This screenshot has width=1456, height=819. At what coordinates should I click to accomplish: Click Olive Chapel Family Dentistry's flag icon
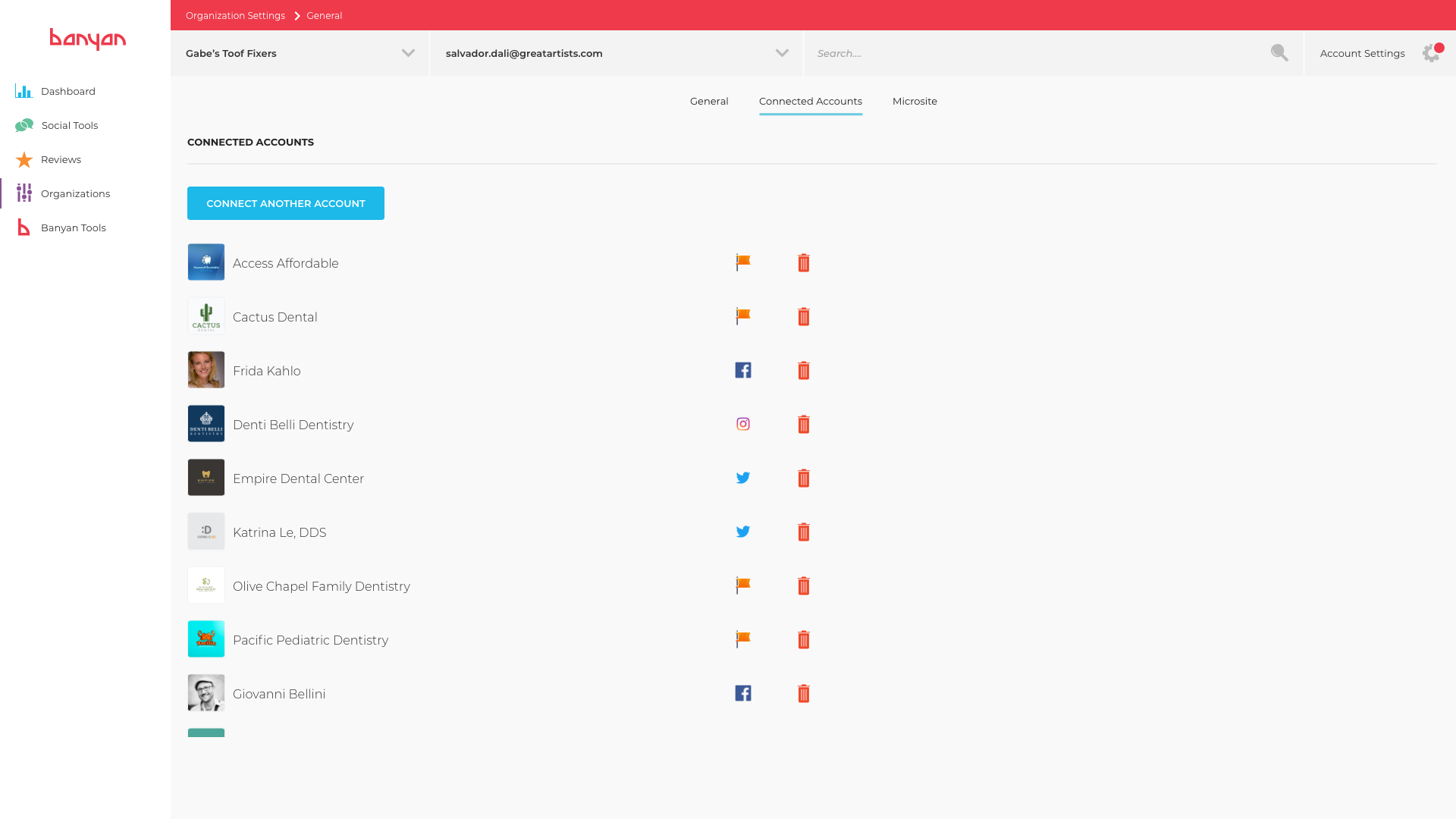[743, 585]
